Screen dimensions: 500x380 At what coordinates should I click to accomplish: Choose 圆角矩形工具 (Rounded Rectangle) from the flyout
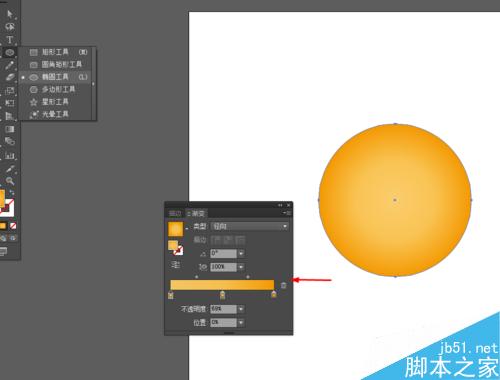pos(55,64)
